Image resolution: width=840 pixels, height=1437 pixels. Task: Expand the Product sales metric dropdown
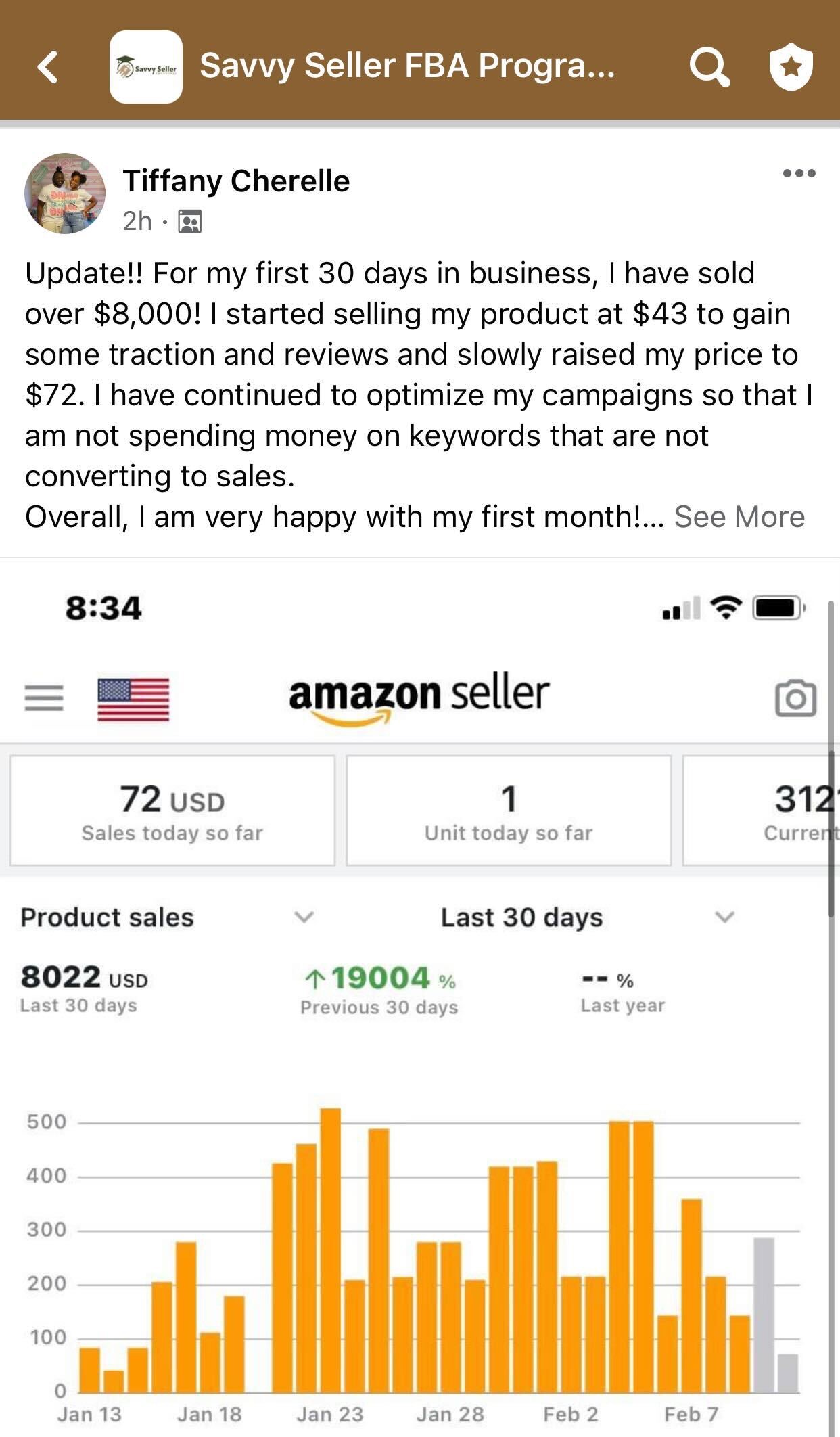[304, 918]
